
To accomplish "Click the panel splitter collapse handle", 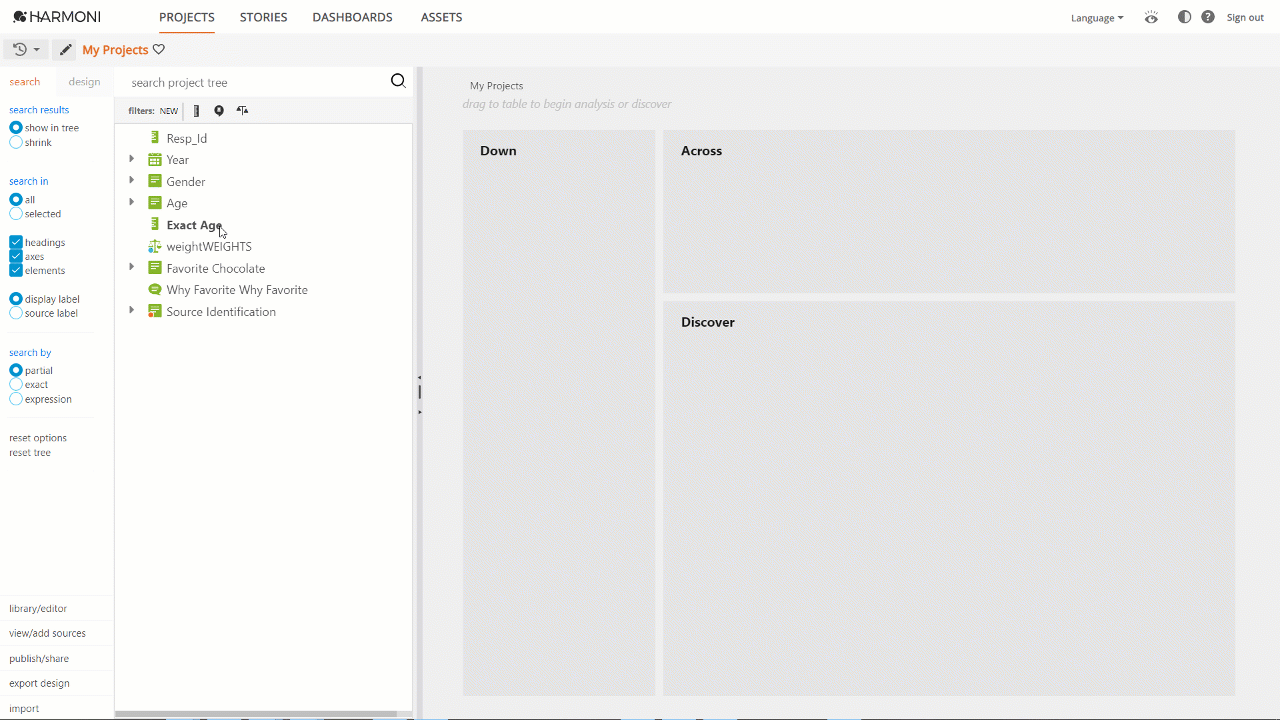I will [x=419, y=393].
